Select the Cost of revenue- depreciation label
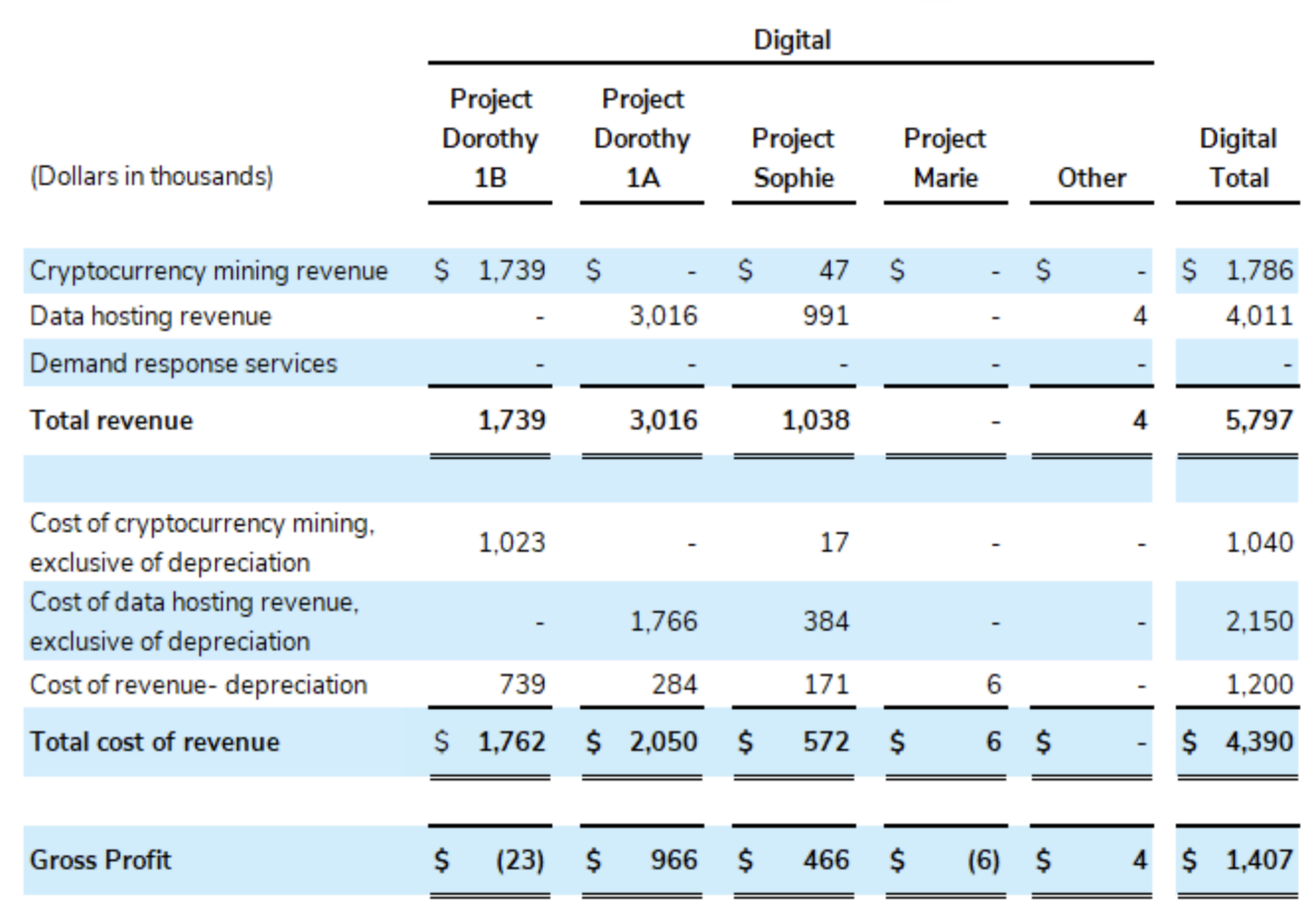This screenshot has width=1316, height=910. pos(198,685)
